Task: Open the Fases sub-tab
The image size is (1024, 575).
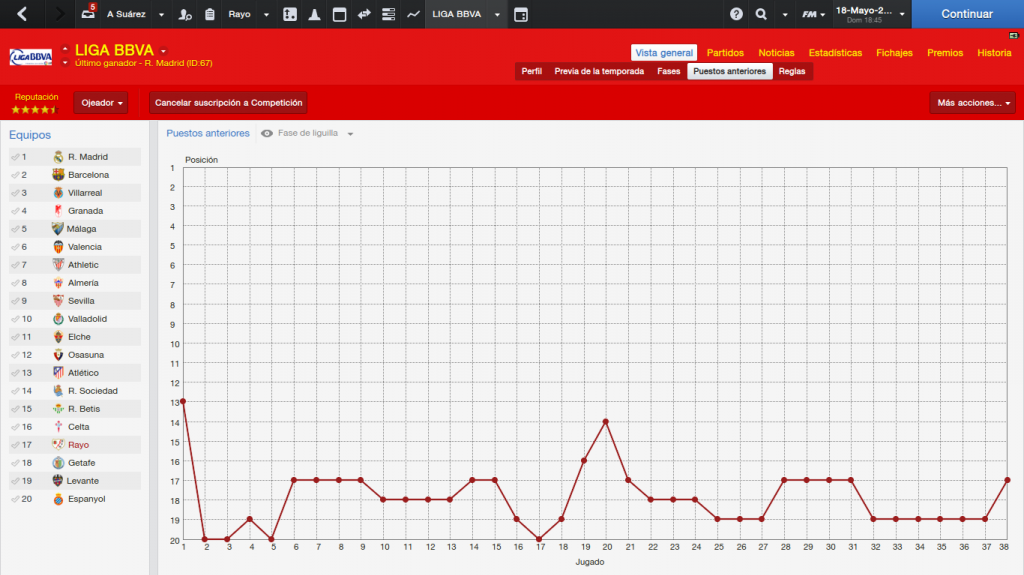Action: coord(668,71)
